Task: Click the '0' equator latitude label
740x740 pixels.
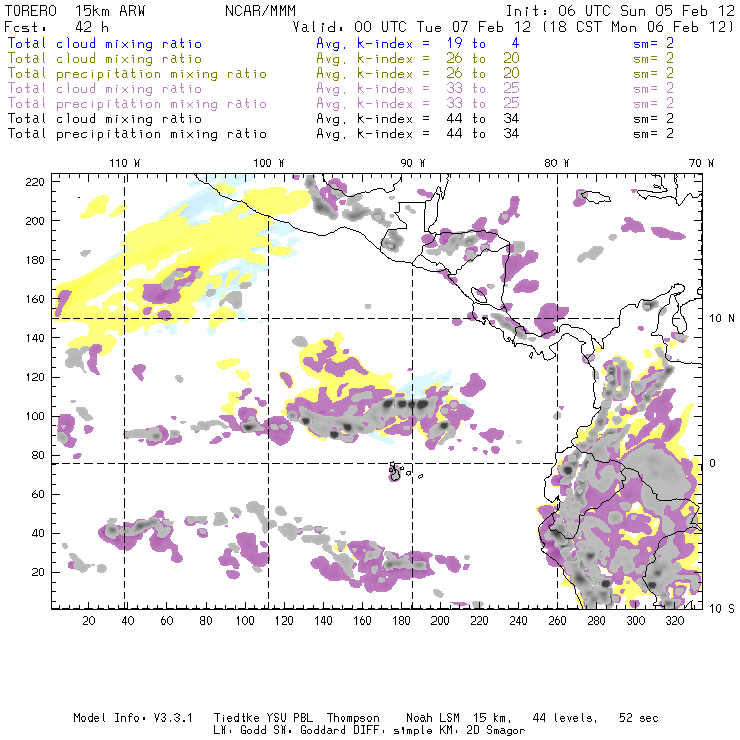Action: 713,463
